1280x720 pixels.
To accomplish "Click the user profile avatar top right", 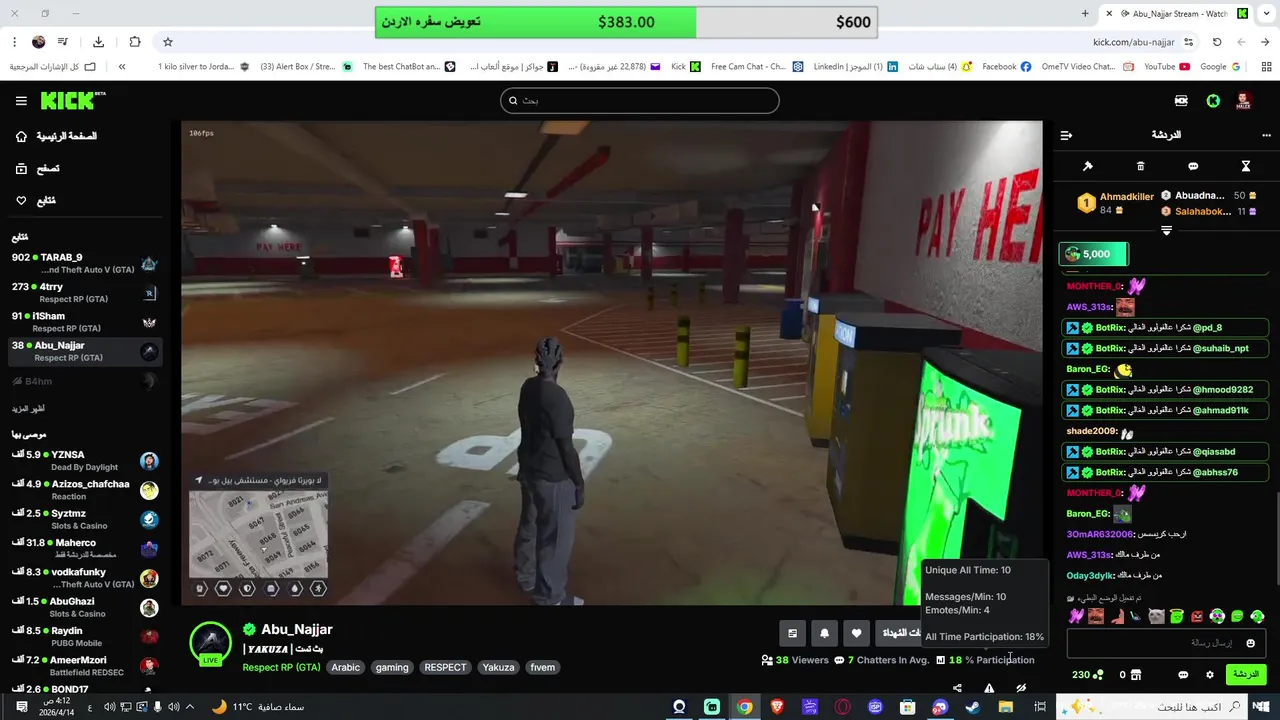I will 1244,100.
